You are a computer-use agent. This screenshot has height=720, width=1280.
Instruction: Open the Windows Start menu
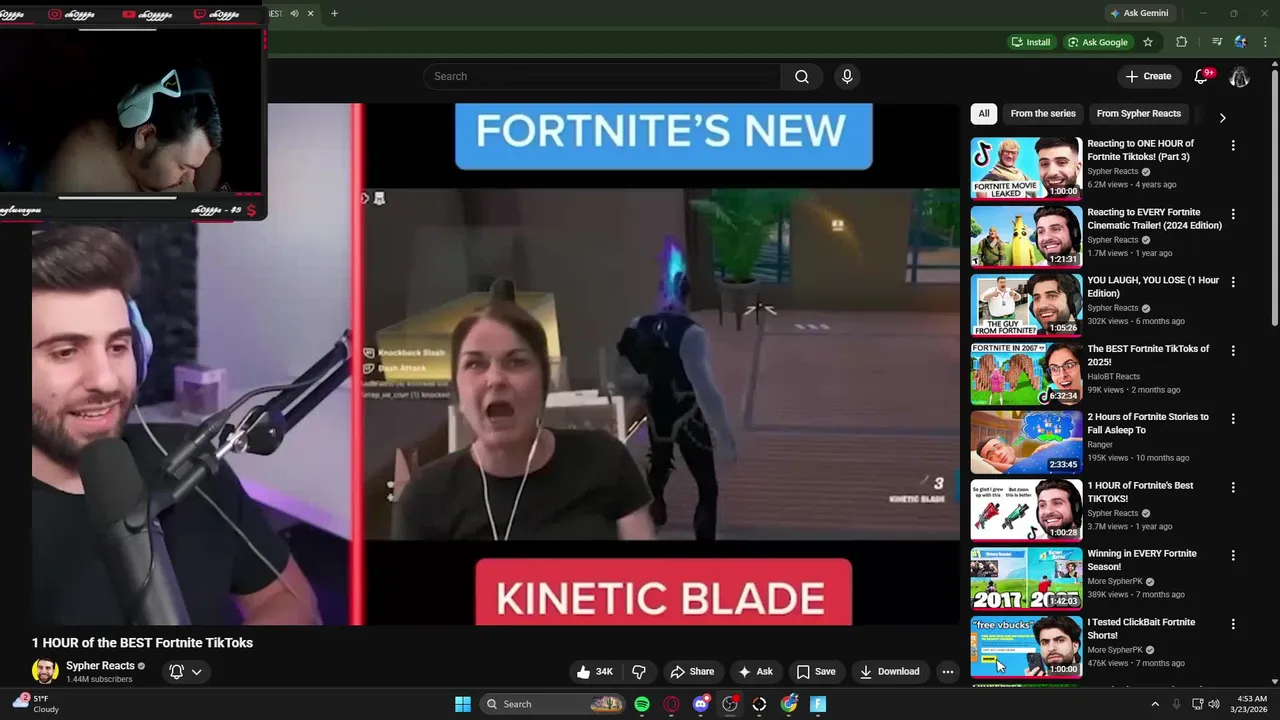point(463,704)
